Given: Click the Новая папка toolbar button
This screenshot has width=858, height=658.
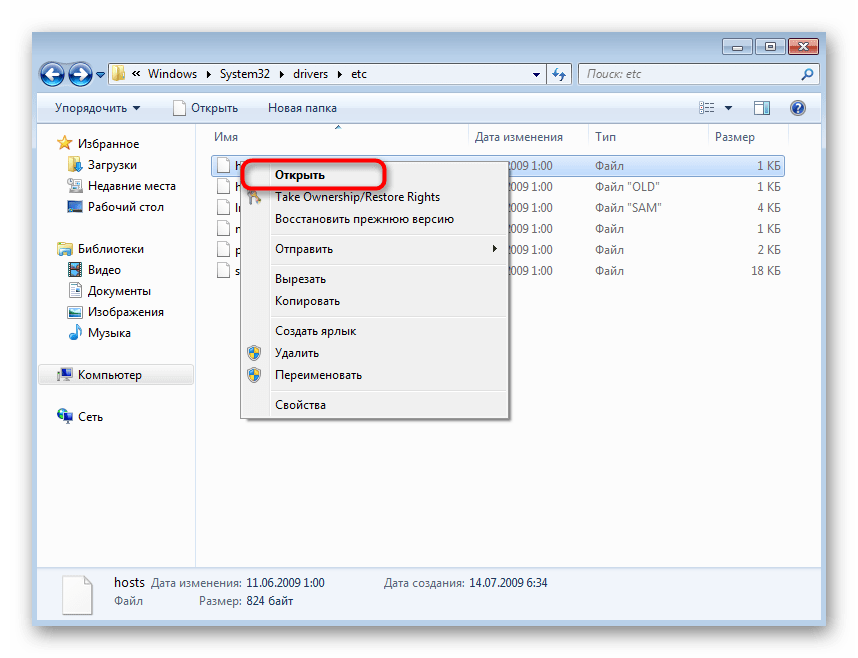Looking at the screenshot, I should pyautogui.click(x=302, y=108).
